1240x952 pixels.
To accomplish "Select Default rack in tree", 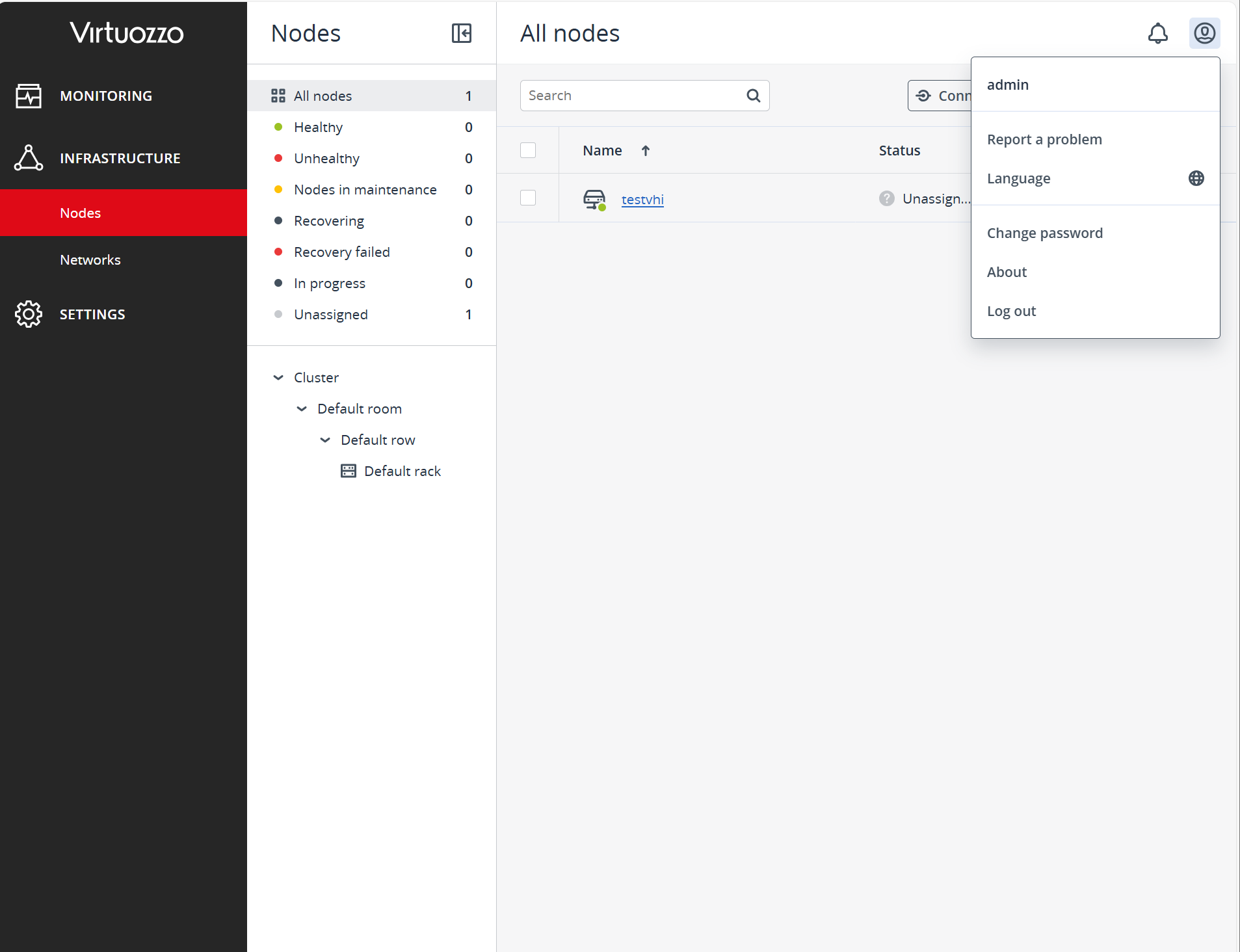I will (x=402, y=471).
